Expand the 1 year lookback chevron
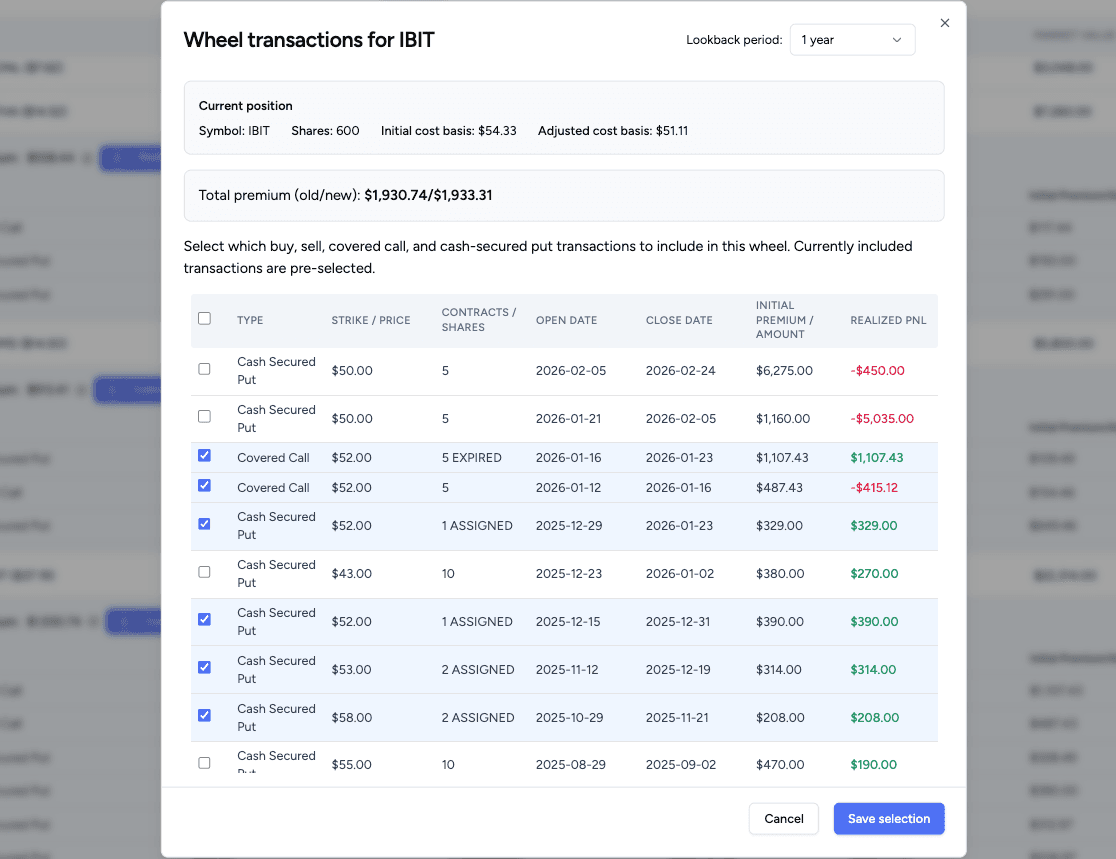The width and height of the screenshot is (1116, 859). [897, 39]
